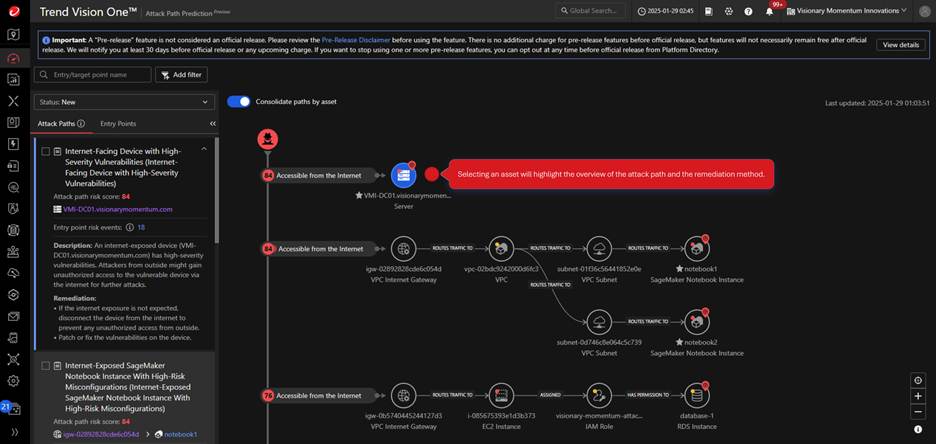The width and height of the screenshot is (936, 444).
Task: Open help question mark icon
Action: pyautogui.click(x=748, y=11)
